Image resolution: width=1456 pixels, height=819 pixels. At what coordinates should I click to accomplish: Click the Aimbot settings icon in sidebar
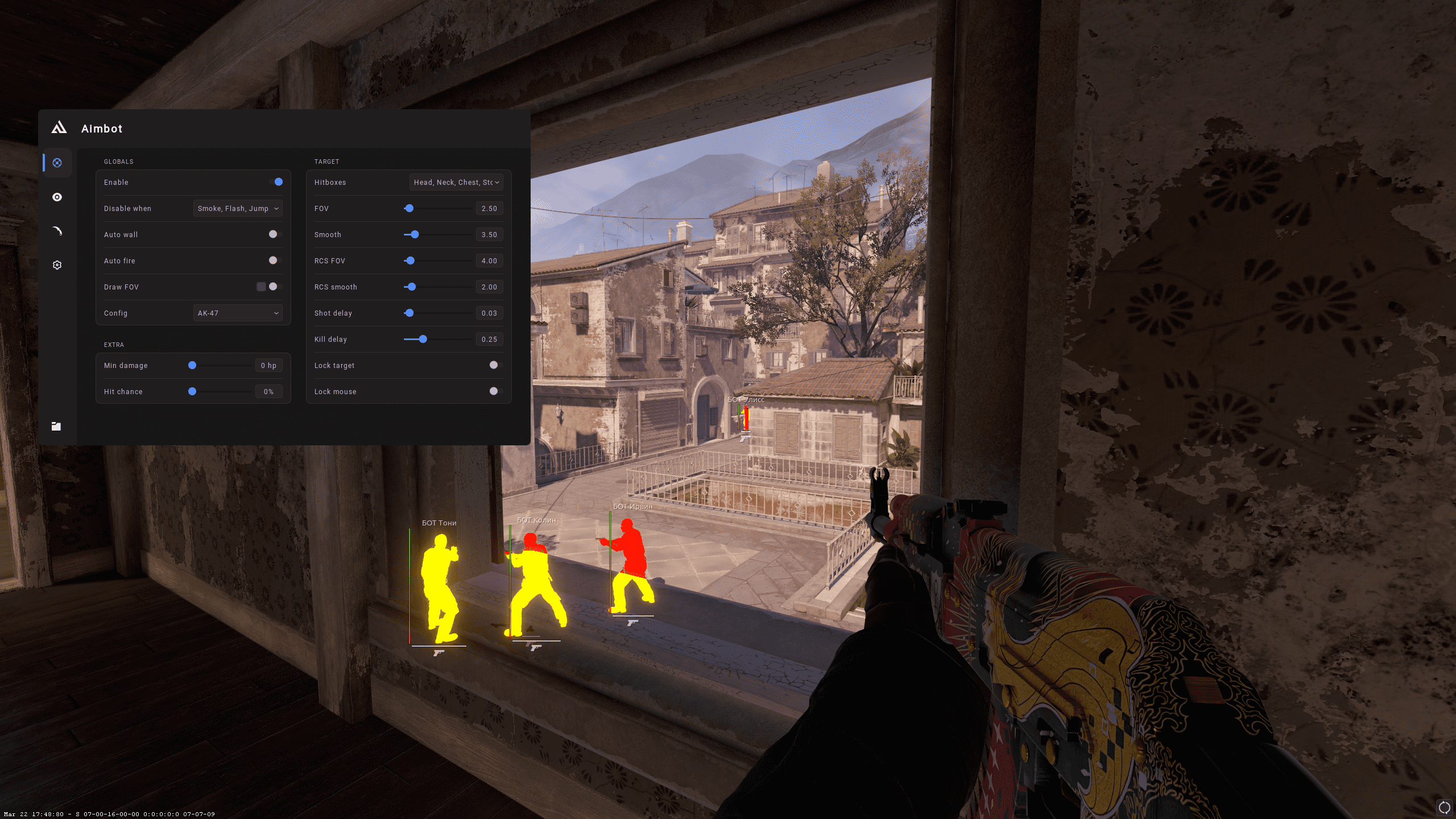click(x=57, y=162)
